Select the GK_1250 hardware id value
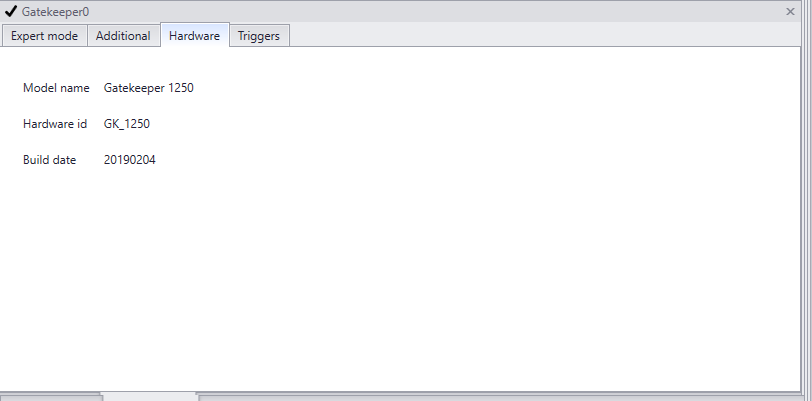This screenshot has width=812, height=401. pos(127,124)
